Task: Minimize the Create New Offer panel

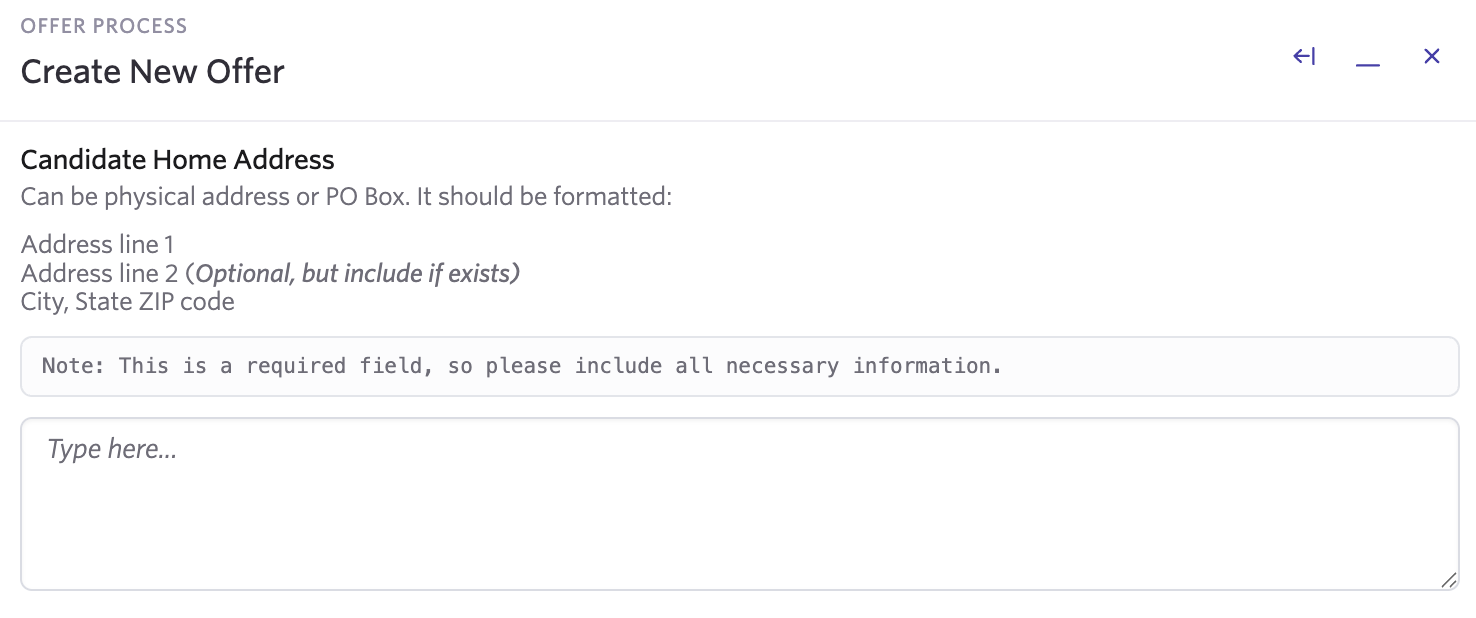Action: pyautogui.click(x=1367, y=62)
